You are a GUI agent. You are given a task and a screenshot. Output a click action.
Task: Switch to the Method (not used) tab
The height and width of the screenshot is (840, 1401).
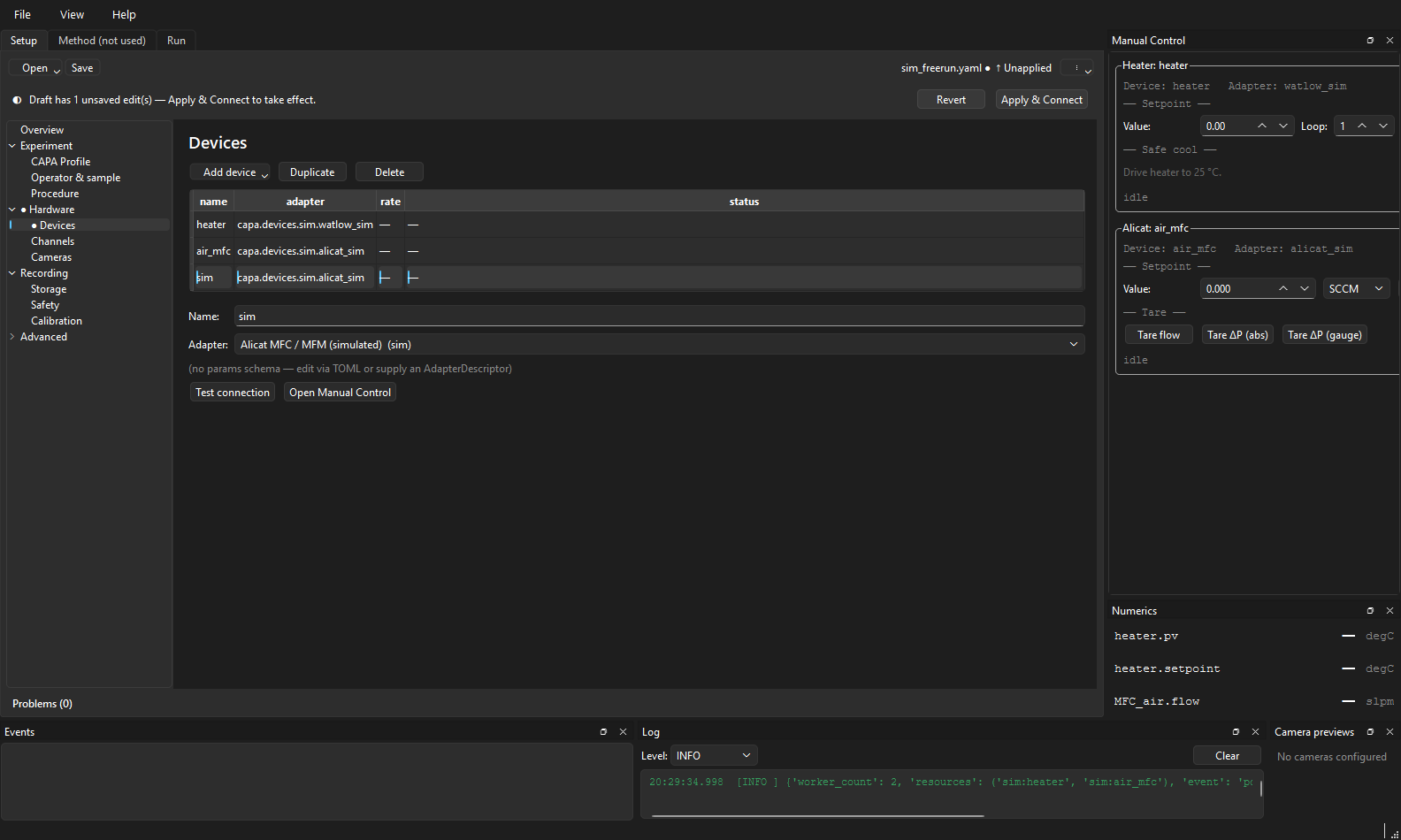click(x=102, y=41)
